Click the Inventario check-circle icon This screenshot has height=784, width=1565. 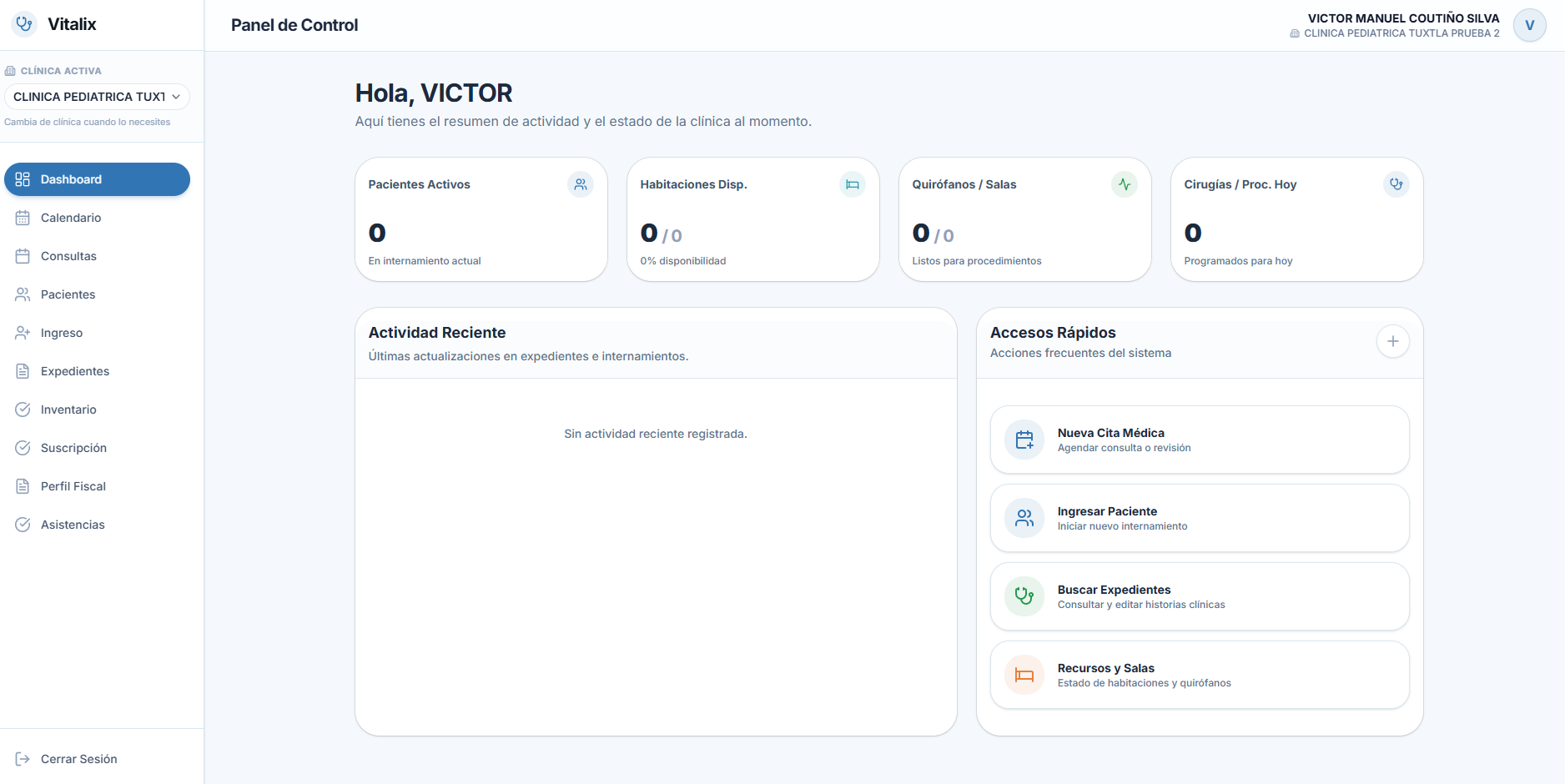point(23,410)
